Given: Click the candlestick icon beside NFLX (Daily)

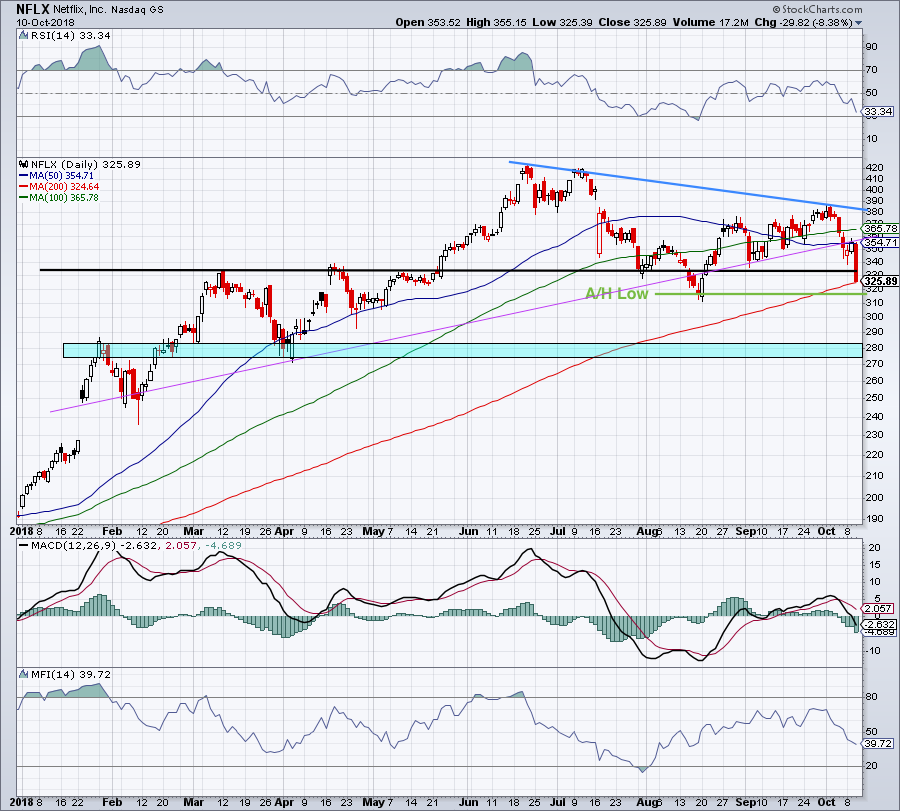Looking at the screenshot, I should (24, 164).
